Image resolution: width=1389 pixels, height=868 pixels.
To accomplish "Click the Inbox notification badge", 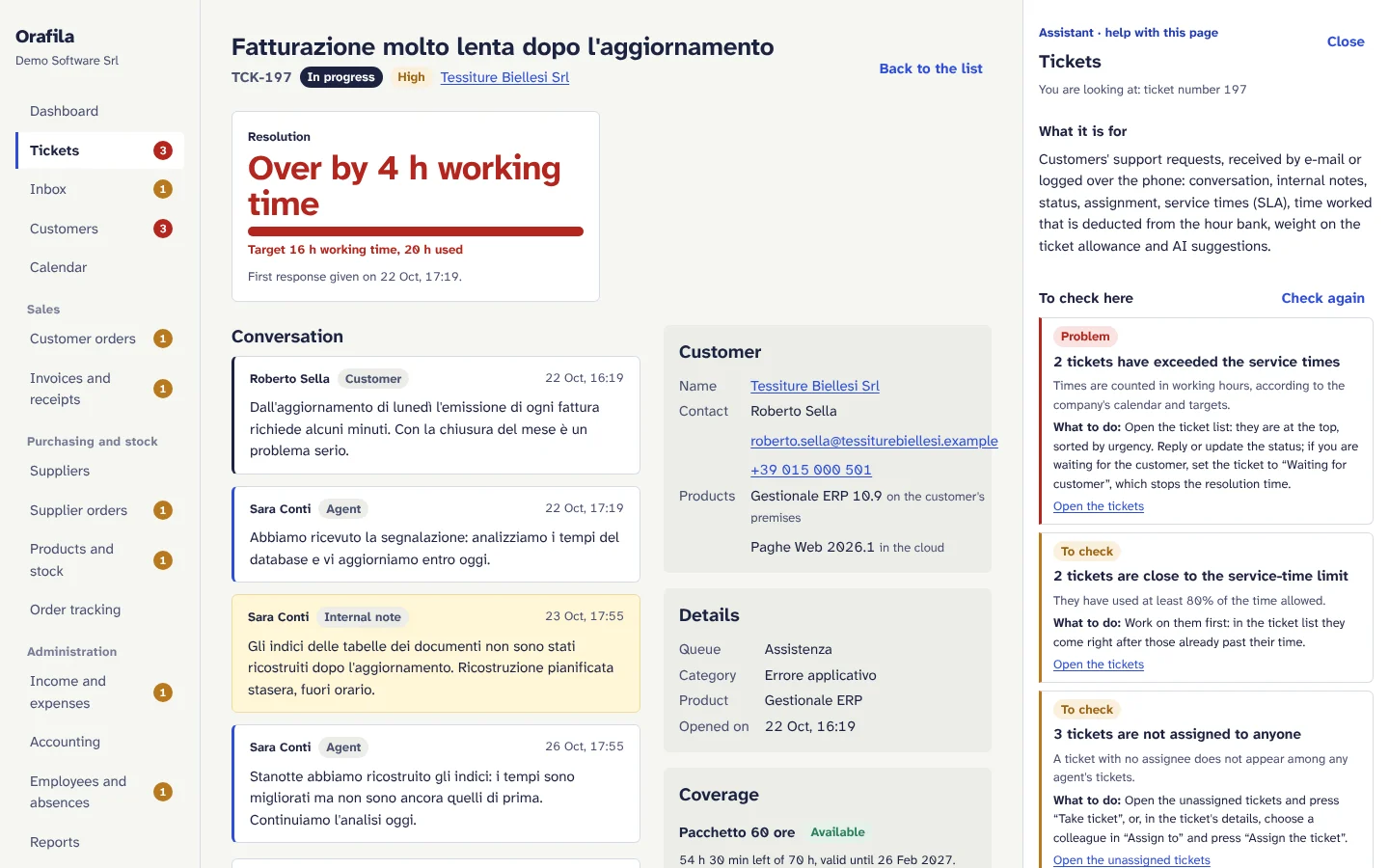I will pyautogui.click(x=163, y=189).
